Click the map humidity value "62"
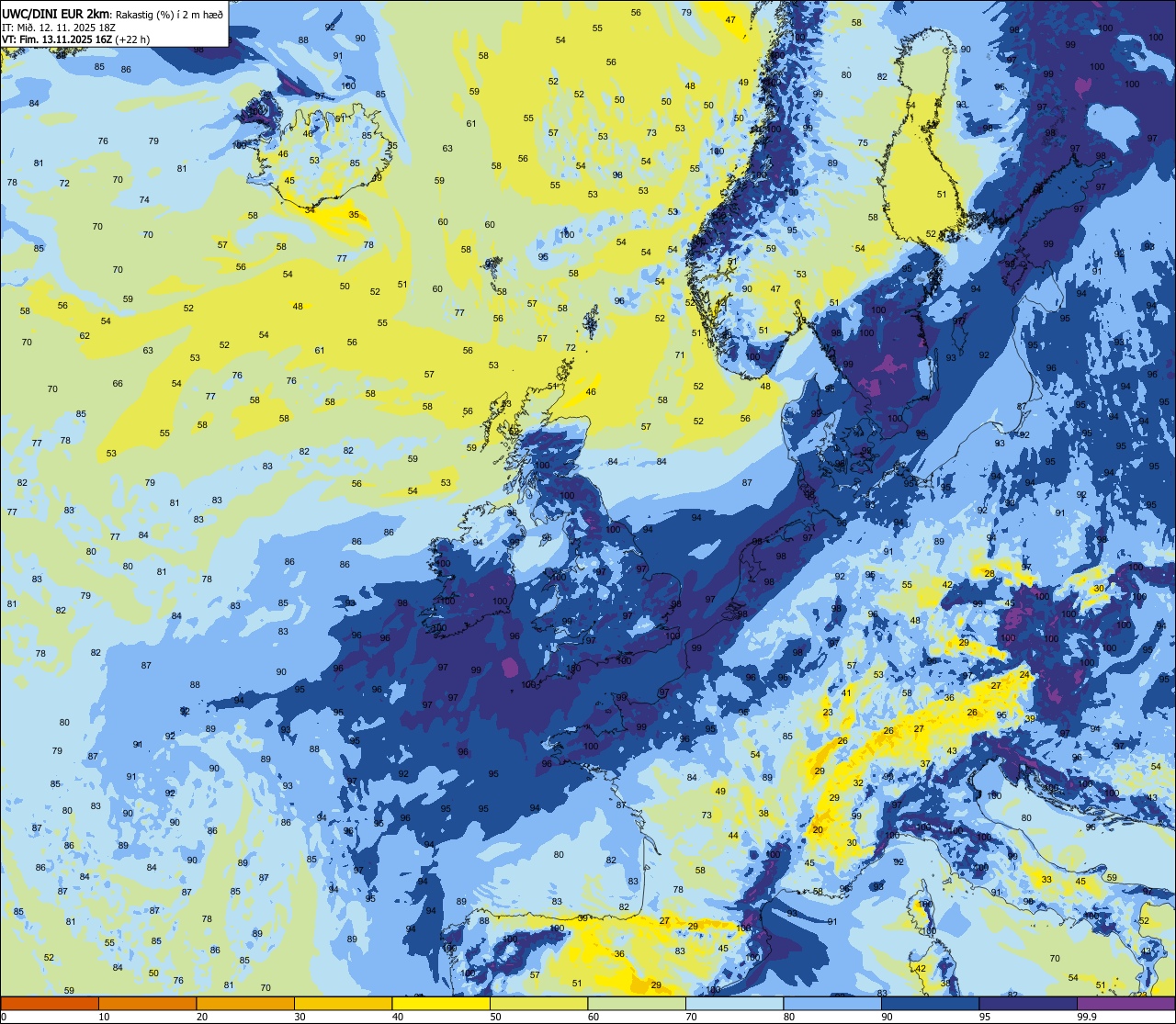This screenshot has width=1176, height=1024. click(85, 336)
